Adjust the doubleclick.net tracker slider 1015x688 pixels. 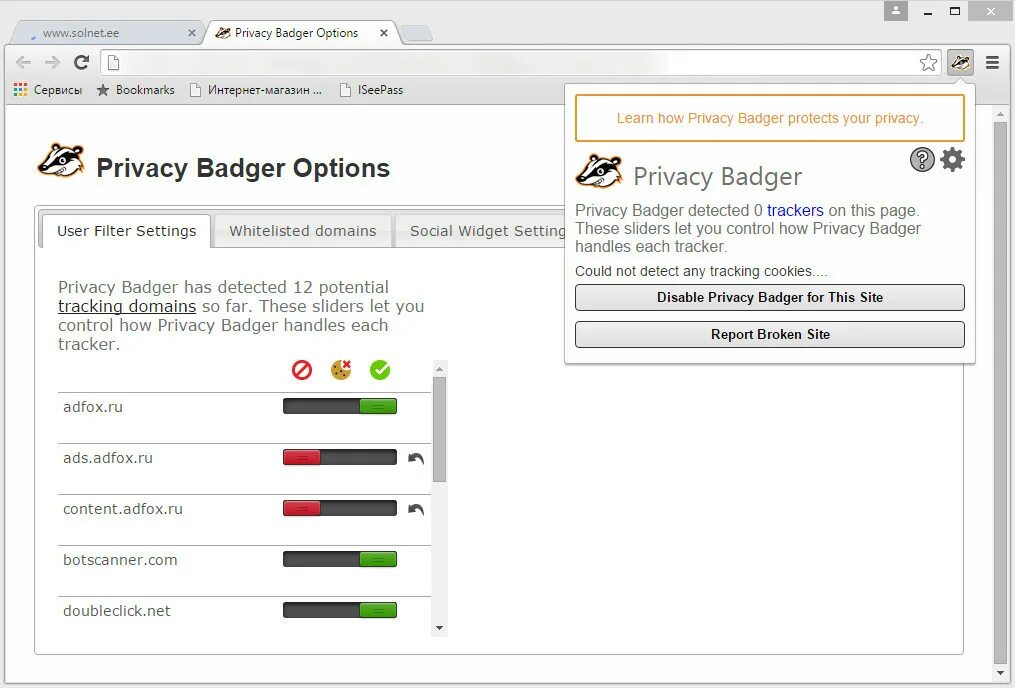[x=340, y=610]
